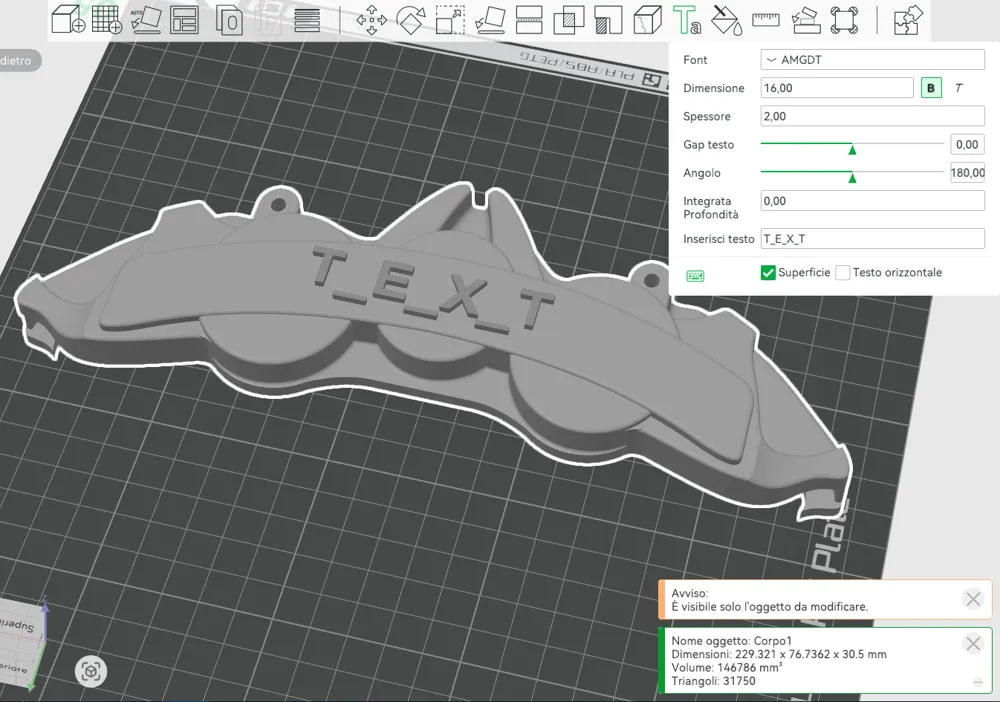This screenshot has width=1000, height=702.
Task: Click the greyed Split to parts icon
Action: 268,20
